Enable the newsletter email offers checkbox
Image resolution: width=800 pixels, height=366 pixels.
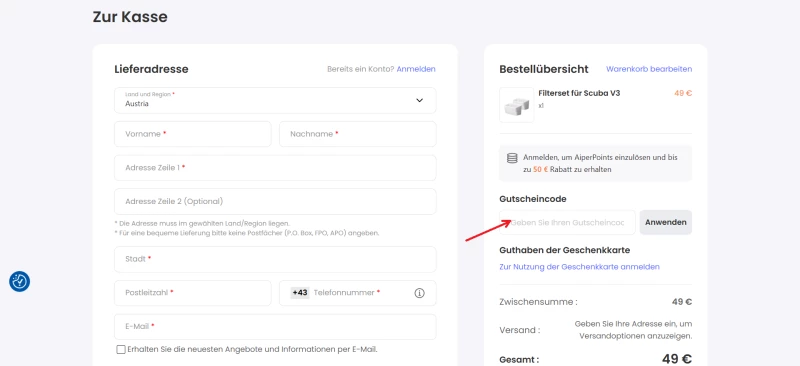click(121, 350)
